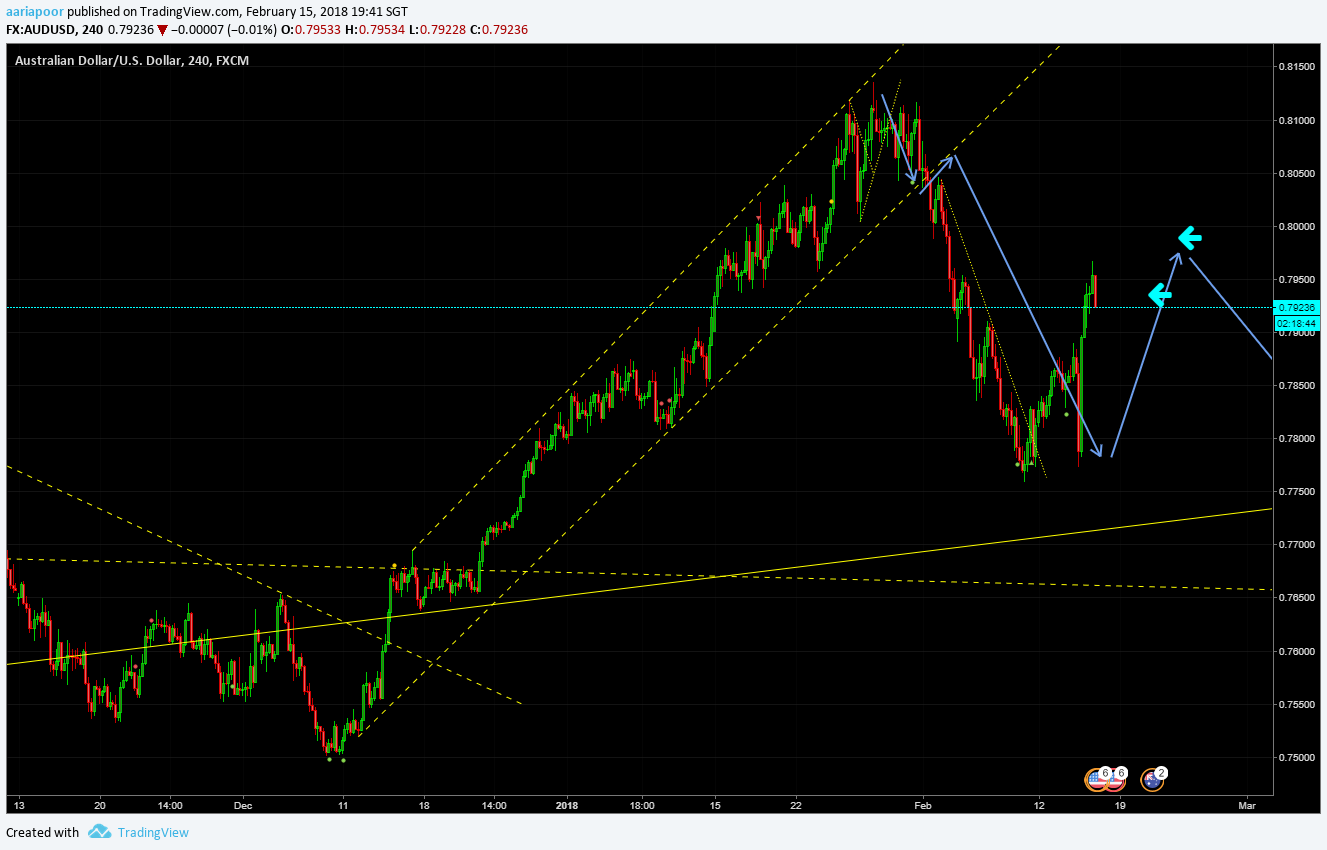Click the 'Created with' footer text
This screenshot has height=850, width=1327.
(x=42, y=832)
